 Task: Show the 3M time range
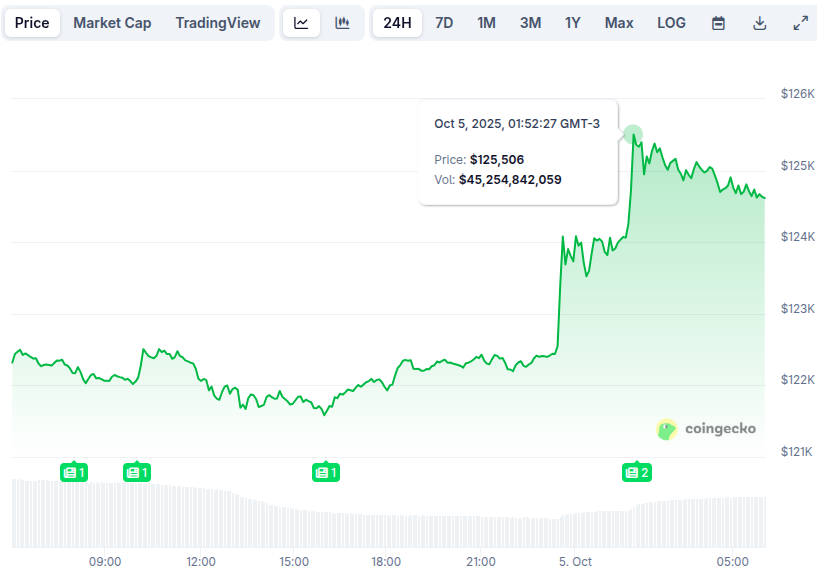530,23
